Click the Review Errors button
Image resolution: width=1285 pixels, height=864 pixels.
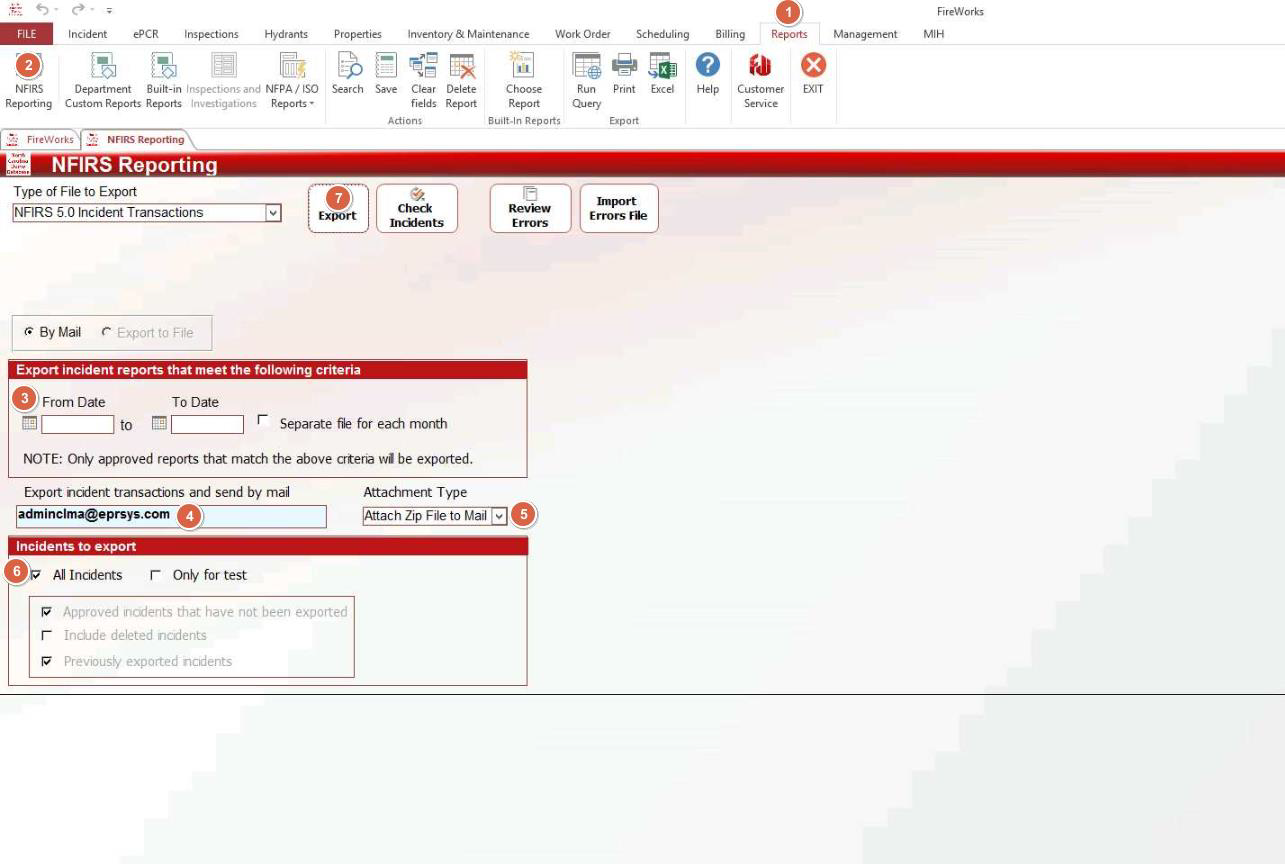tap(530, 208)
